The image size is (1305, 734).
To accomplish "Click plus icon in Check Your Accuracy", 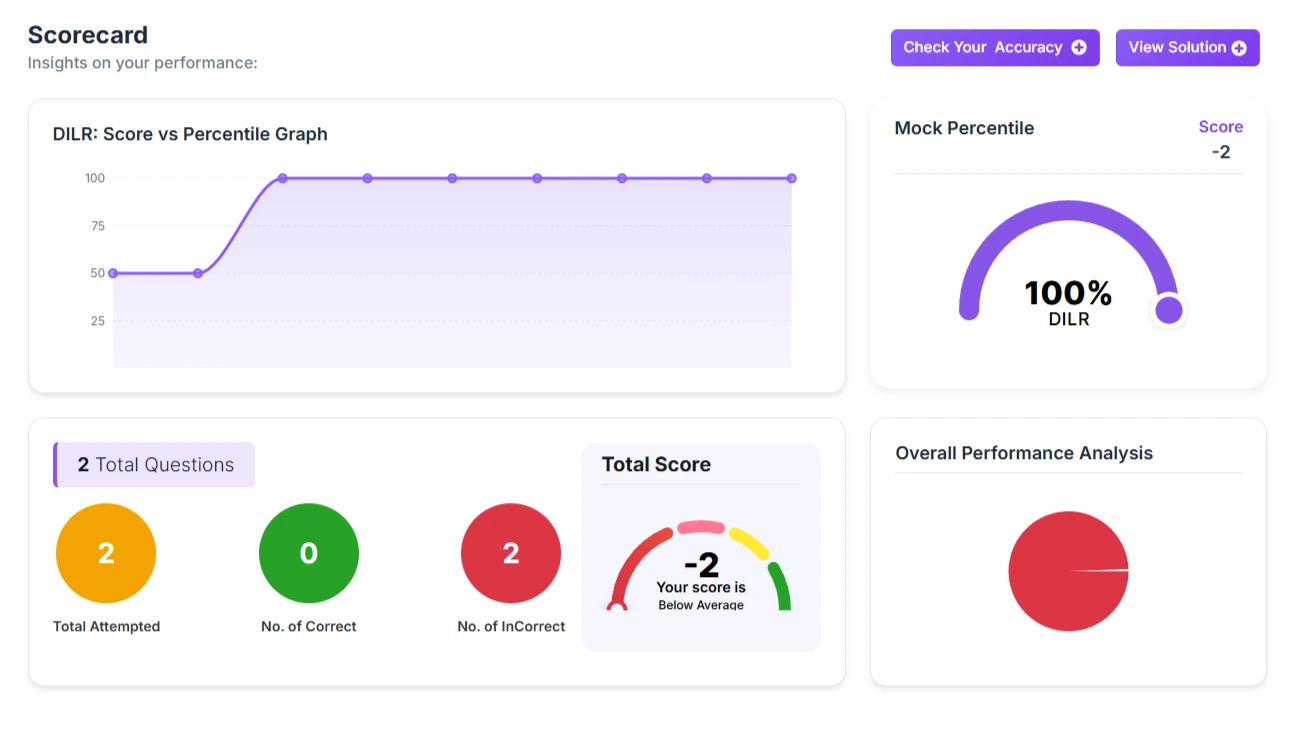I will coord(1078,47).
